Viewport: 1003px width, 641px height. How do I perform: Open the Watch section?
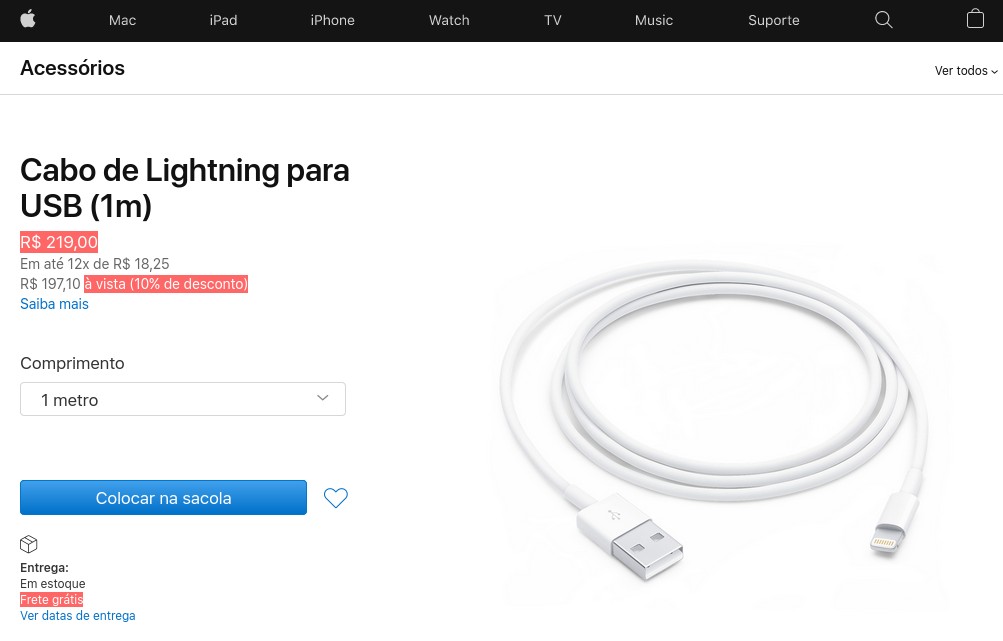449,20
